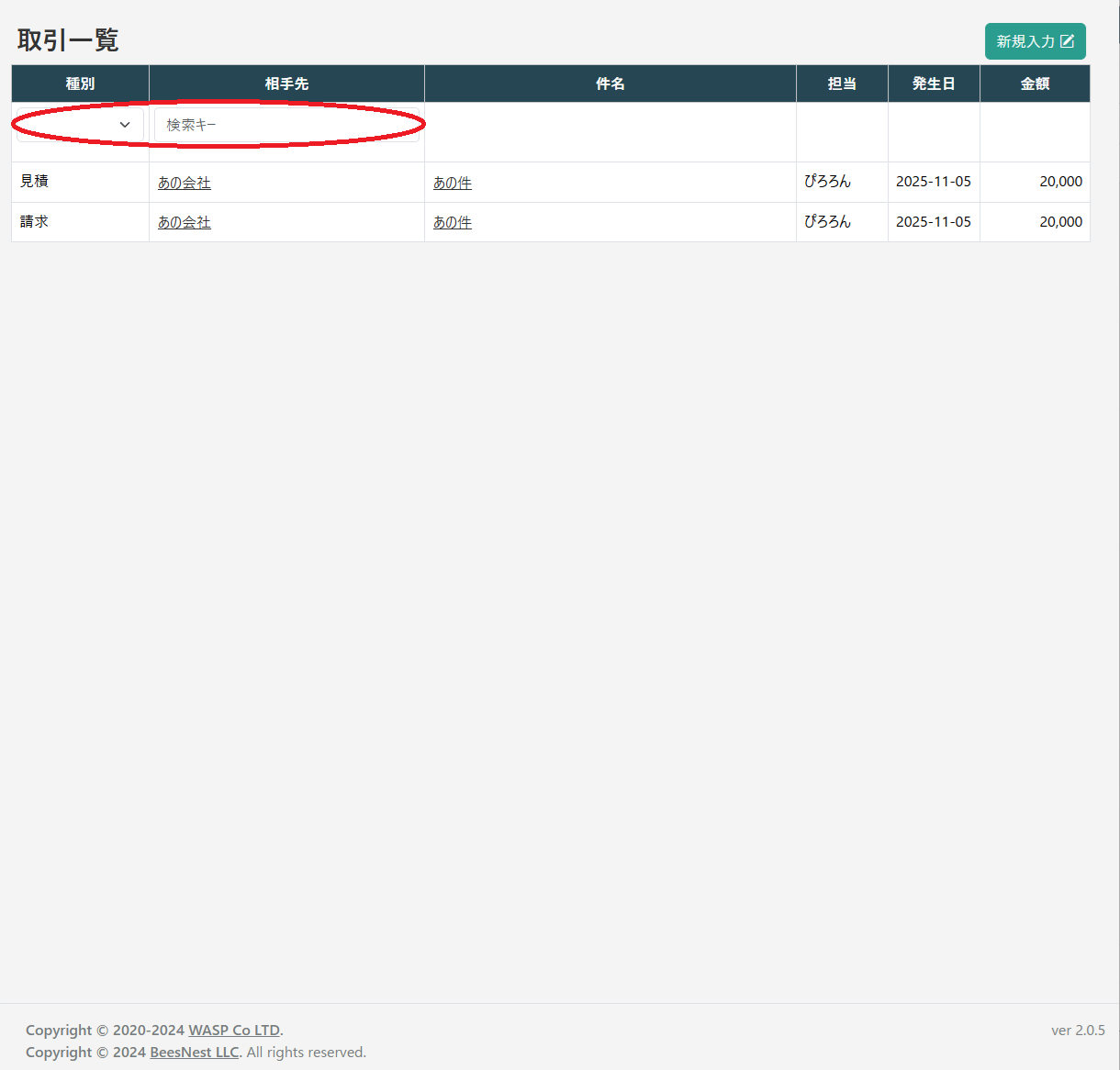The width and height of the screenshot is (1120, 1070).
Task: Select the 見積 type cell
Action: point(35,182)
